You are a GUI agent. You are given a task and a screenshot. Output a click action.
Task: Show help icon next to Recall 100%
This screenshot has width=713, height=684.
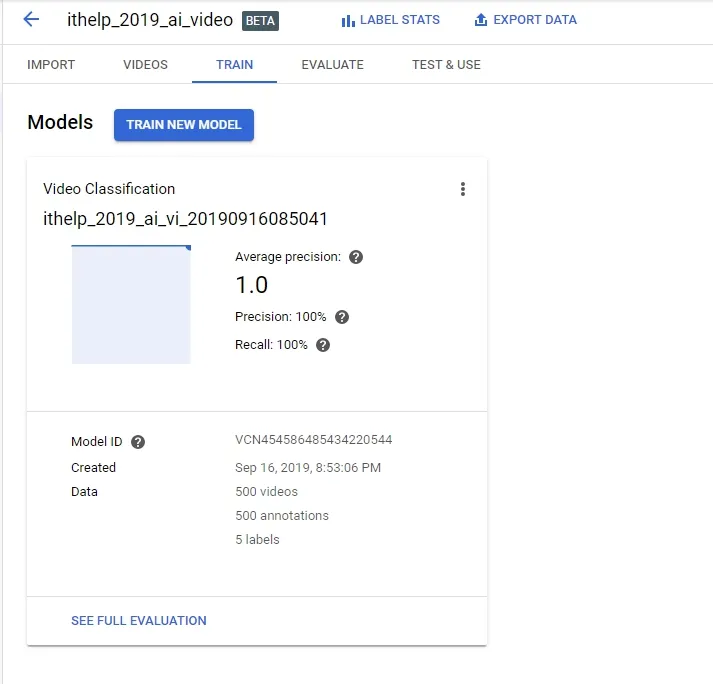[323, 345]
